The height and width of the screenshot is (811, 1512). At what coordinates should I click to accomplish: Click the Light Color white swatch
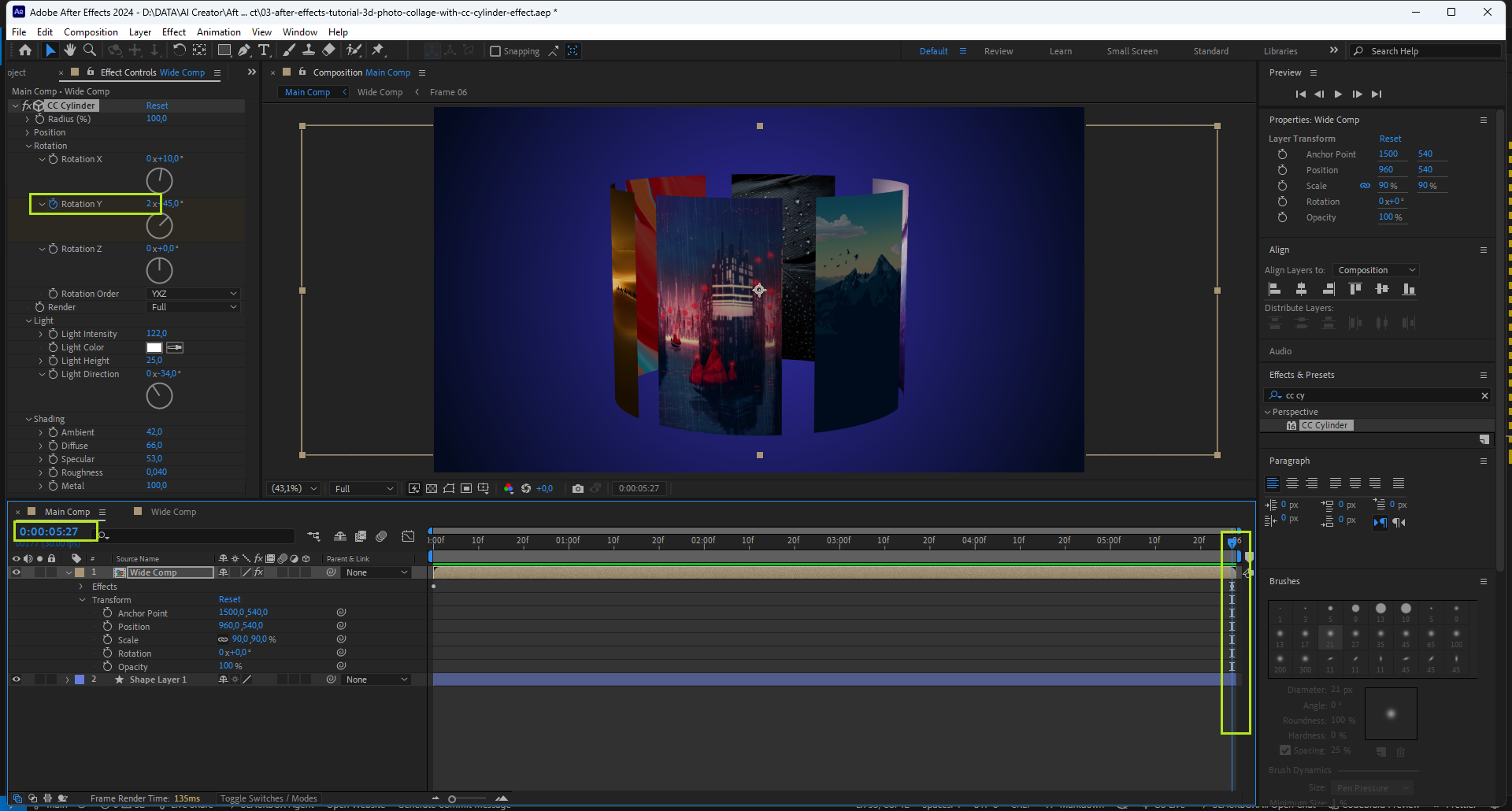(x=154, y=347)
